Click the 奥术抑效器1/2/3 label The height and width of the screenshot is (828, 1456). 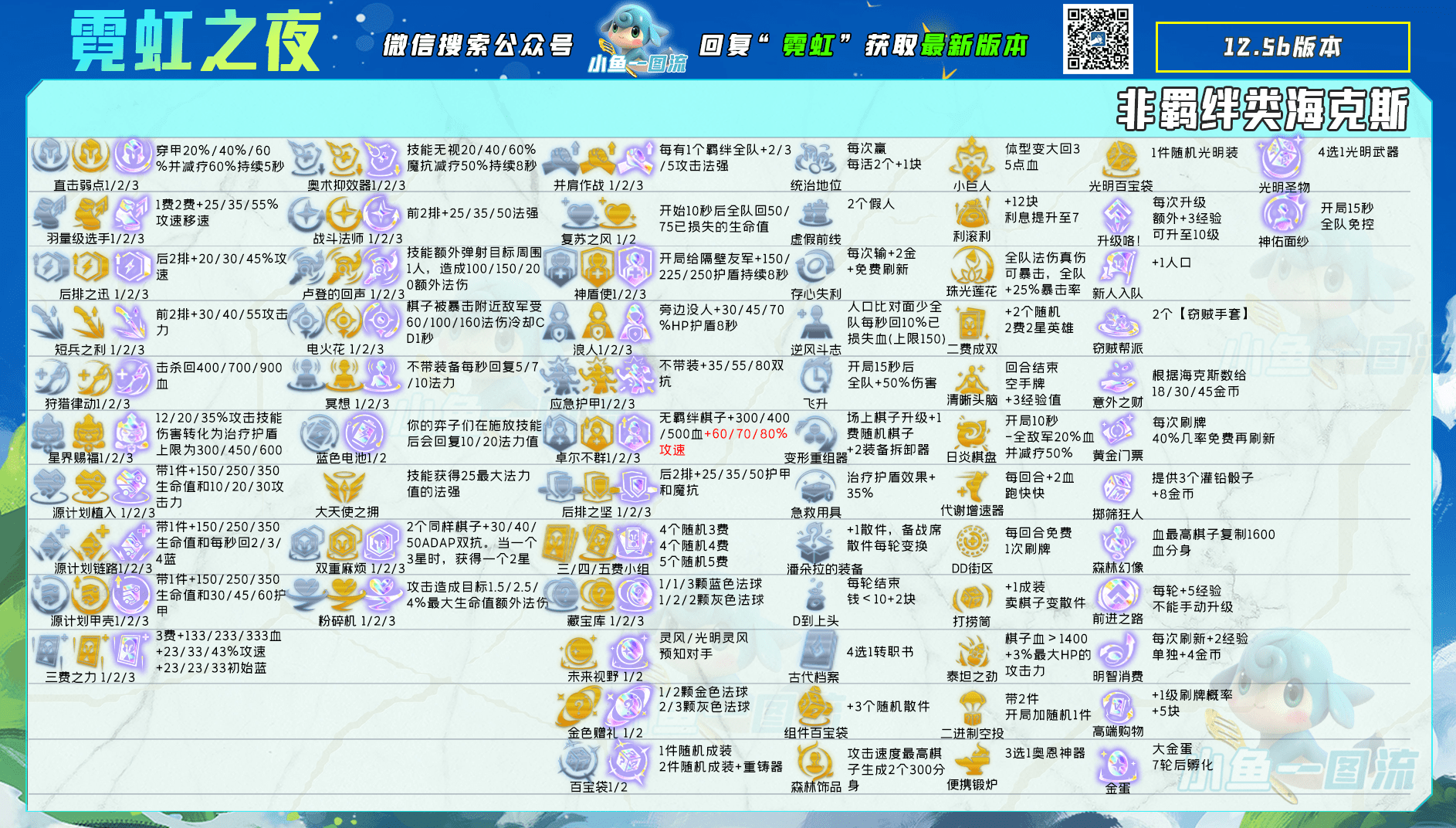[356, 185]
